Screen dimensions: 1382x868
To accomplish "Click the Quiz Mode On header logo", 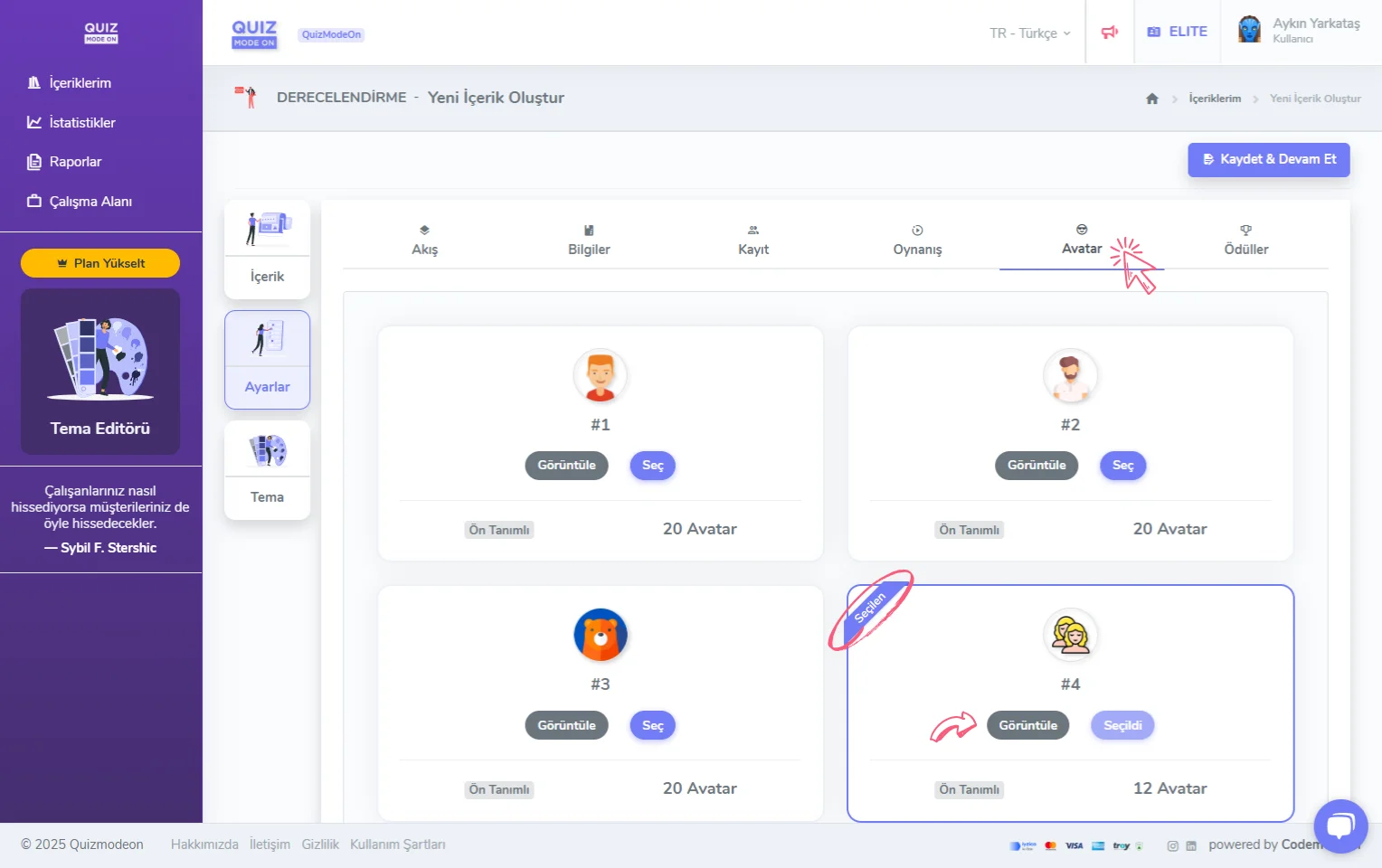I will (254, 33).
